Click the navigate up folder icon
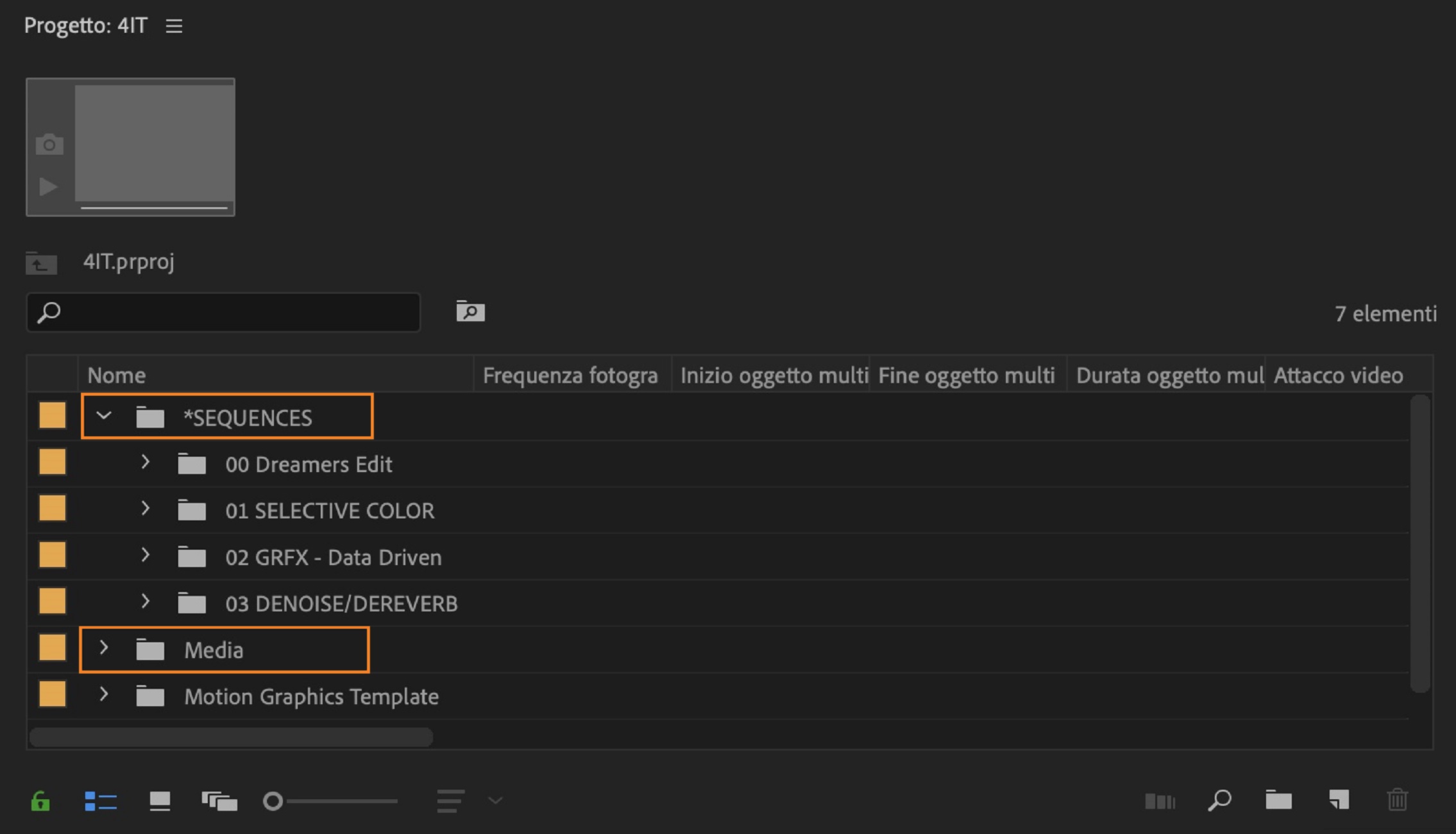Image resolution: width=1456 pixels, height=834 pixels. [x=41, y=263]
